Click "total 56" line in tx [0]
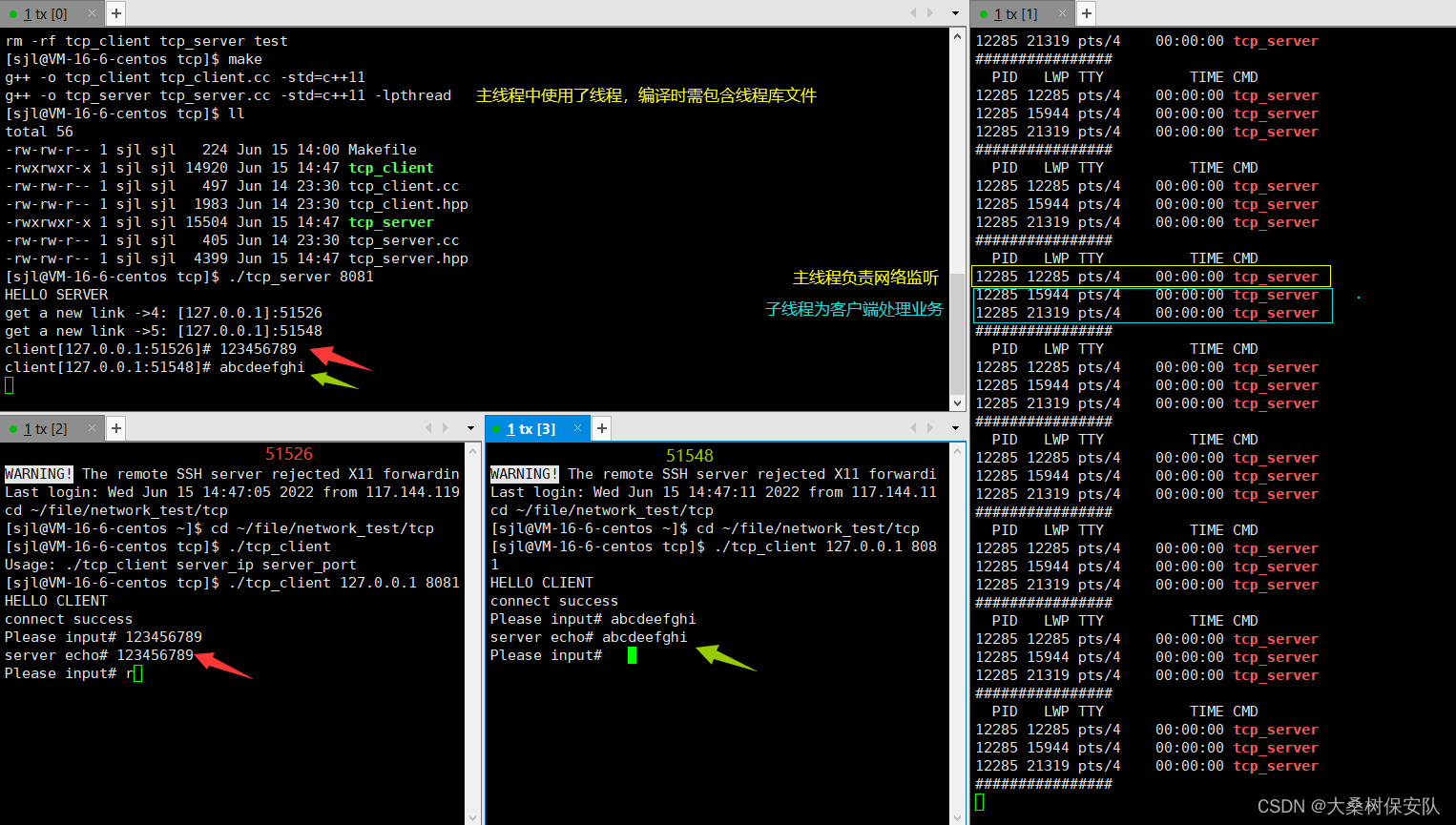The width and height of the screenshot is (1456, 825). tap(39, 132)
